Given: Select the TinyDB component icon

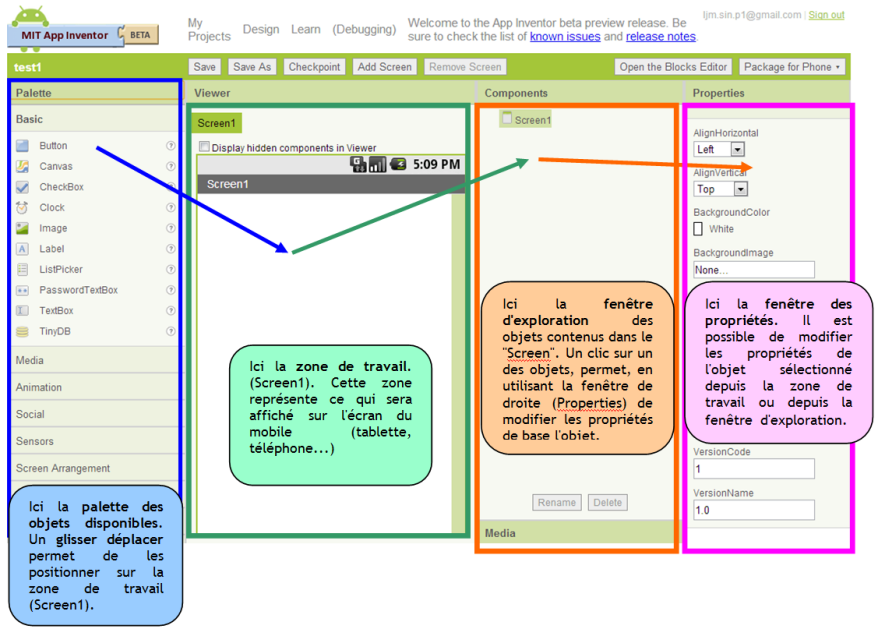Looking at the screenshot, I should coord(22,332).
